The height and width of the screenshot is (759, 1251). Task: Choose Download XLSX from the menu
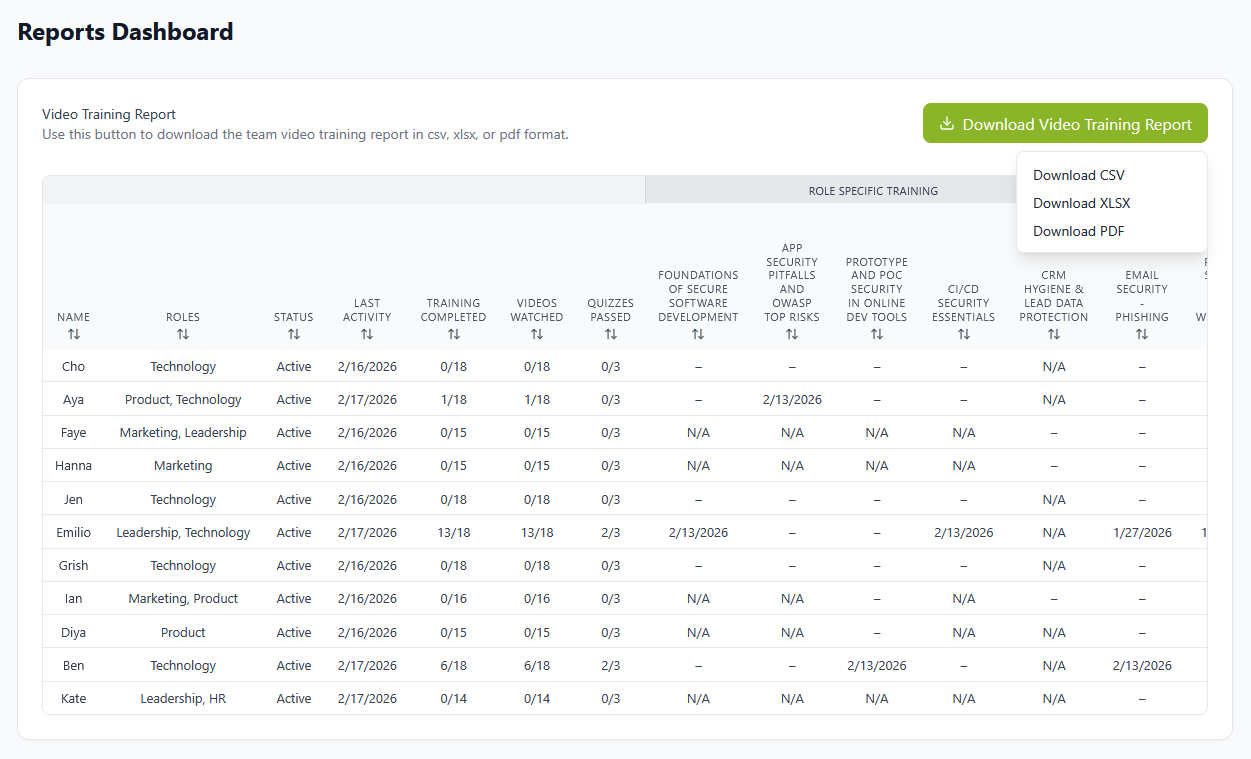pos(1081,202)
